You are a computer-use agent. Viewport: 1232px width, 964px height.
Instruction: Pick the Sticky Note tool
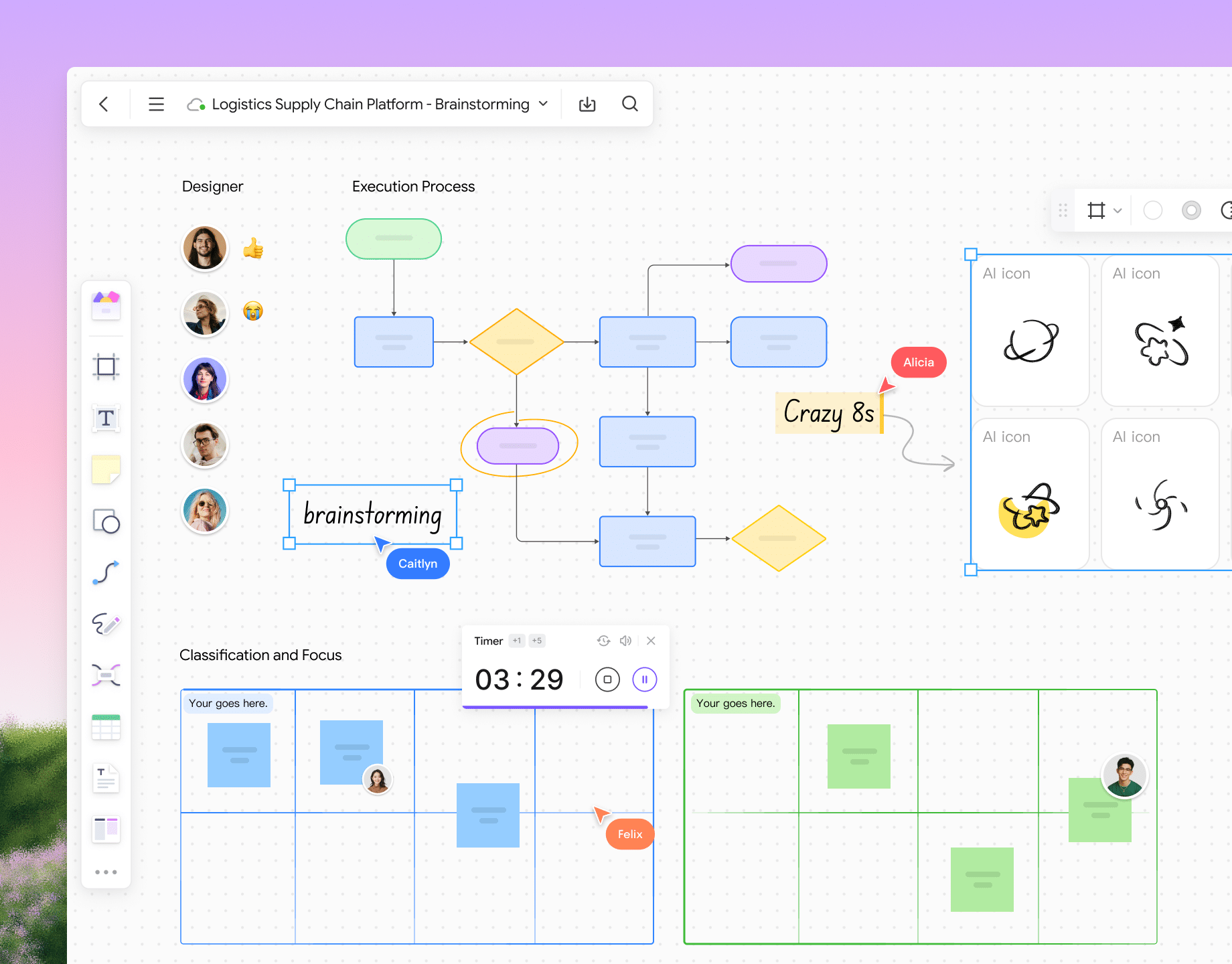tap(106, 469)
